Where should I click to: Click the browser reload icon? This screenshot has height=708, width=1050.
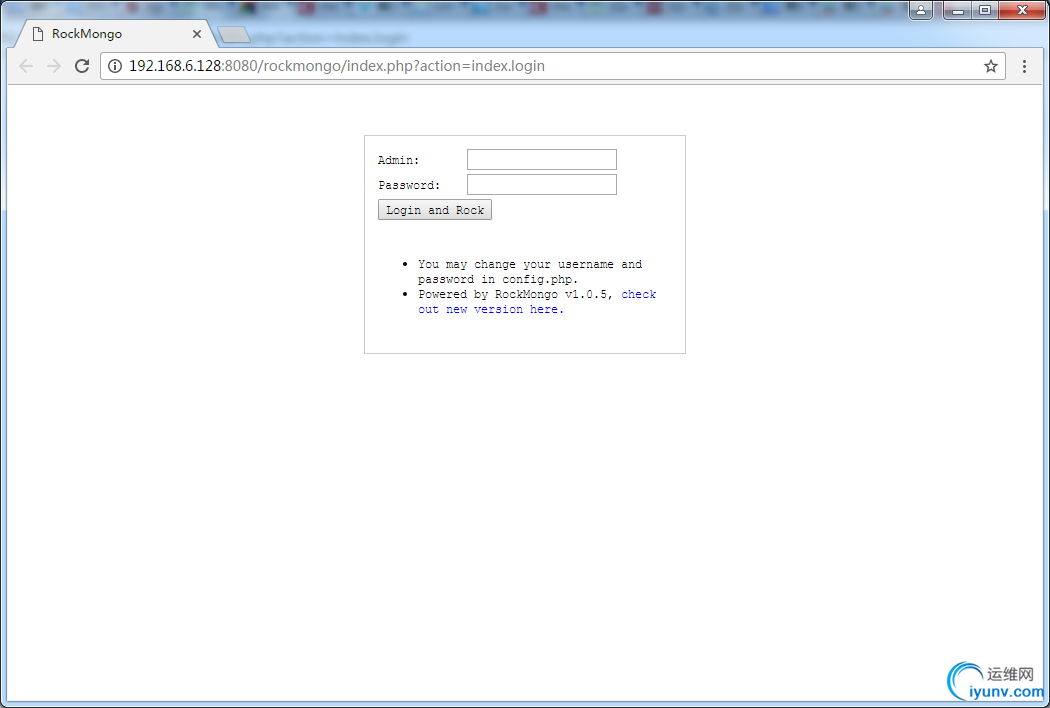pyautogui.click(x=82, y=66)
